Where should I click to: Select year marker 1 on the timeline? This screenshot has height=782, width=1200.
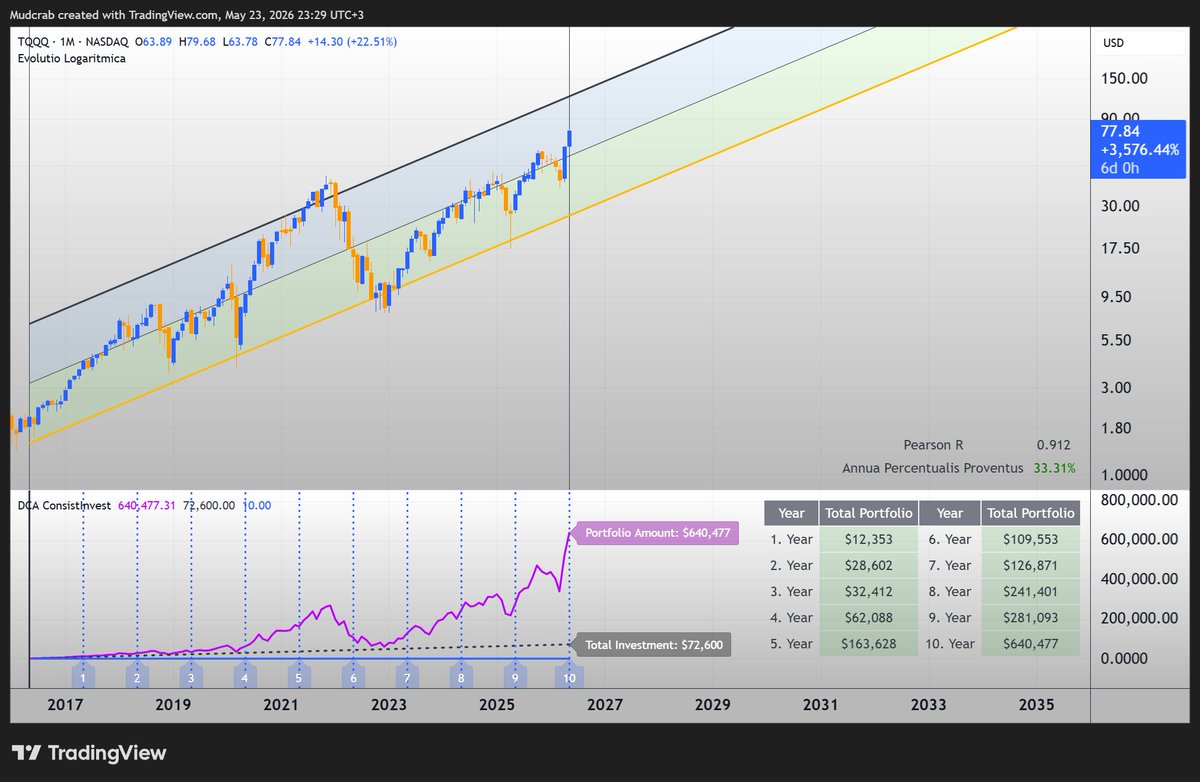coord(83,677)
